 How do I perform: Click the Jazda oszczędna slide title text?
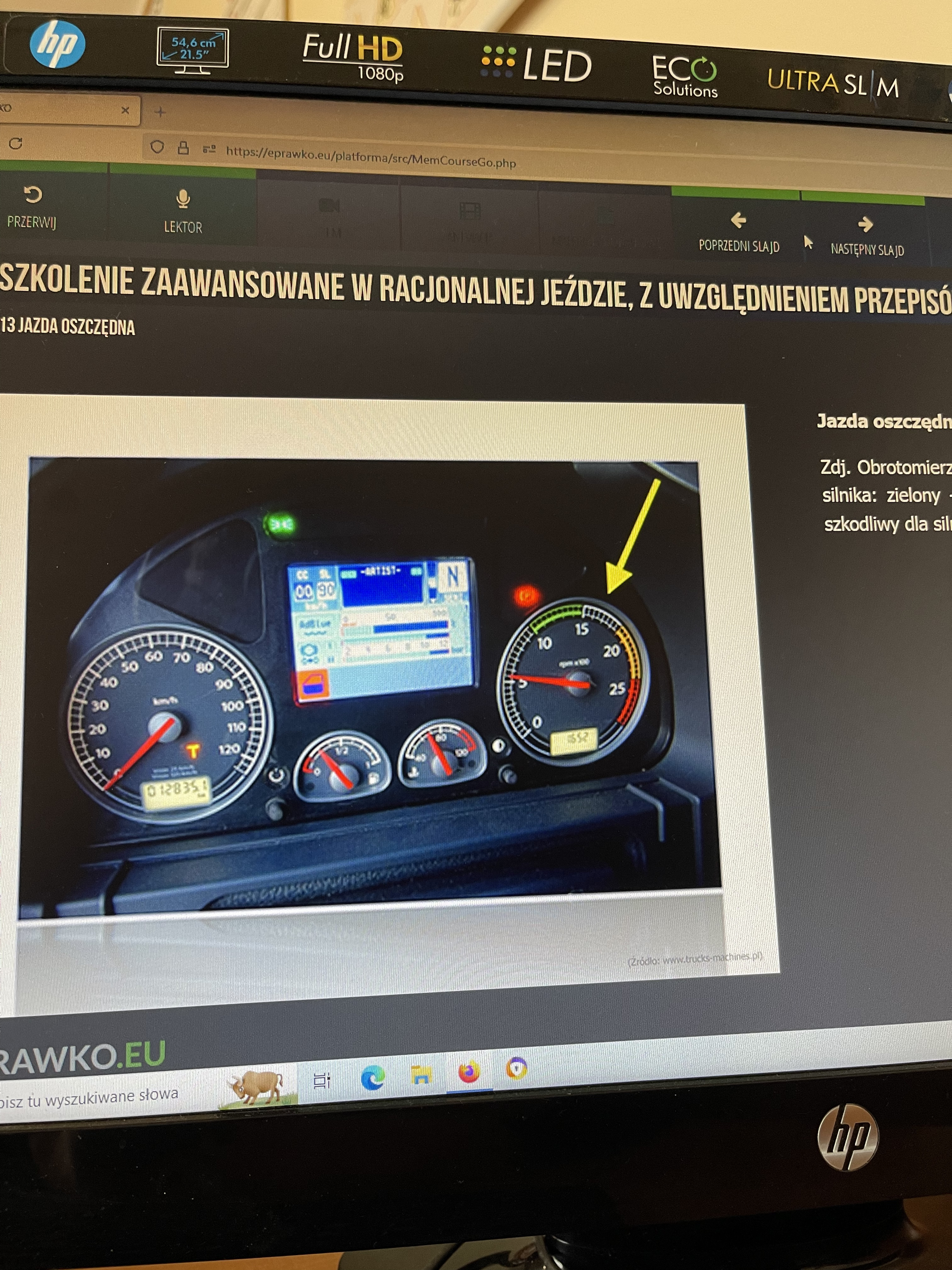pos(884,421)
